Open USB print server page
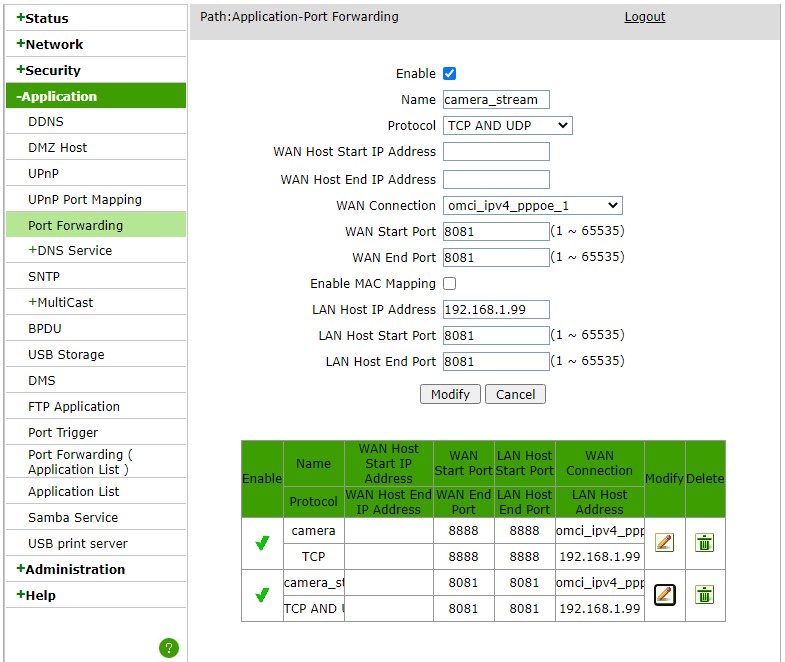 (78, 543)
